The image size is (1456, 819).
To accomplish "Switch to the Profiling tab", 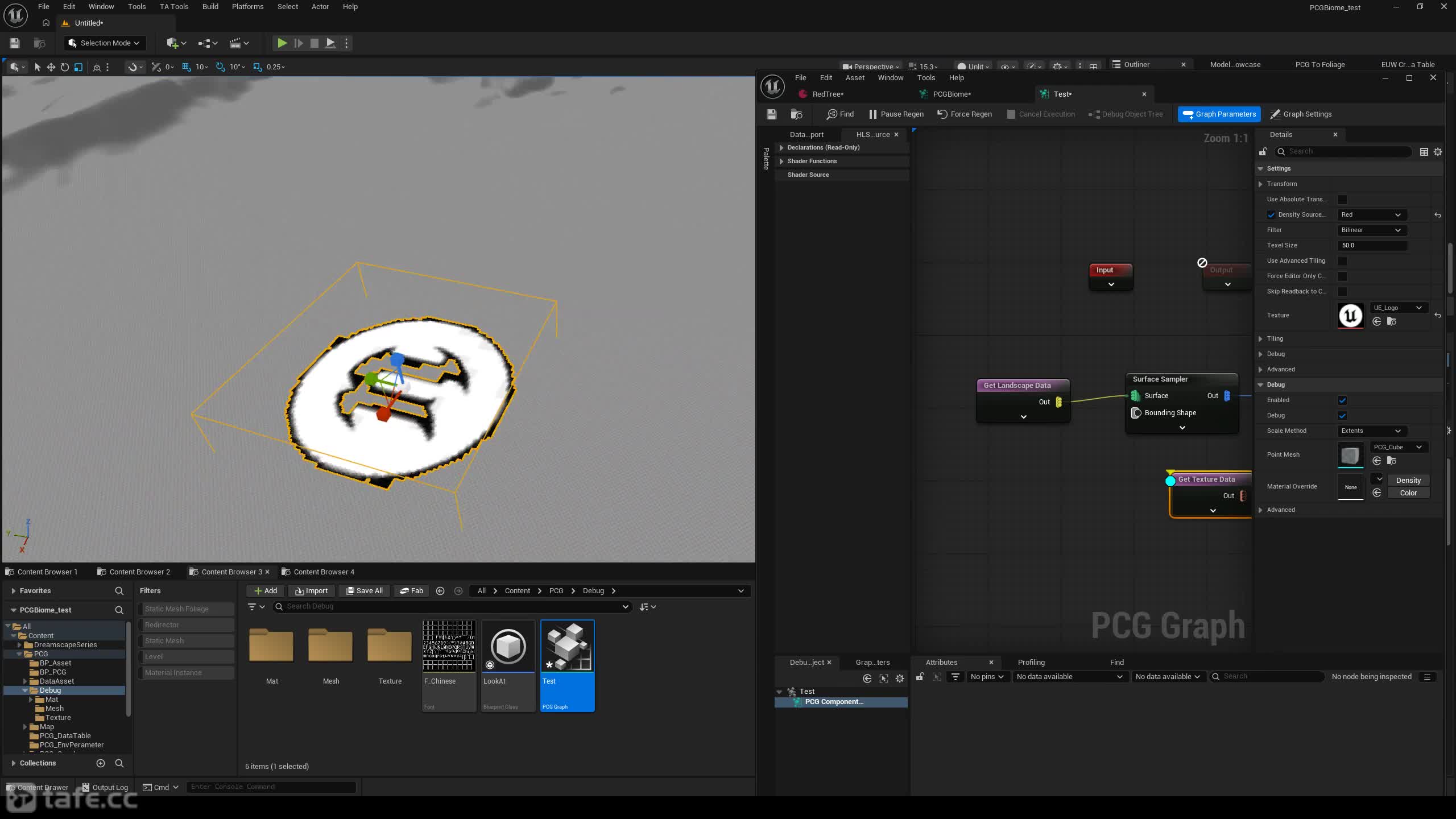I will tap(1031, 663).
